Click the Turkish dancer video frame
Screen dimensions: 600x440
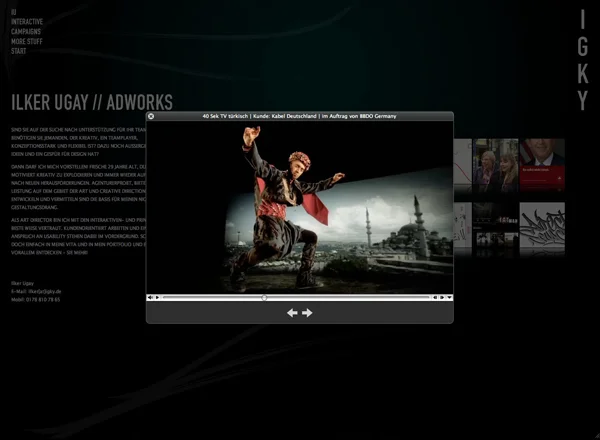point(299,207)
